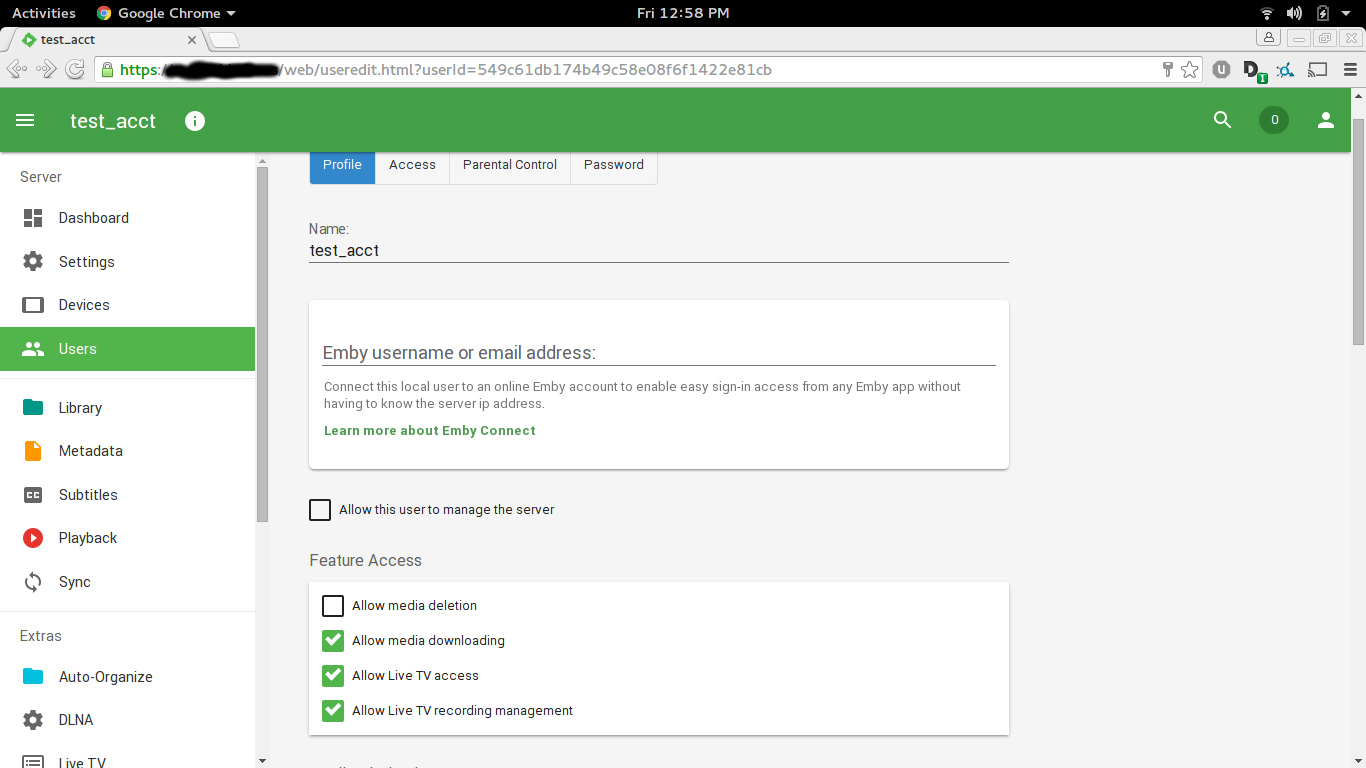
Task: Open Learn more about Emby Connect link
Action: click(430, 431)
